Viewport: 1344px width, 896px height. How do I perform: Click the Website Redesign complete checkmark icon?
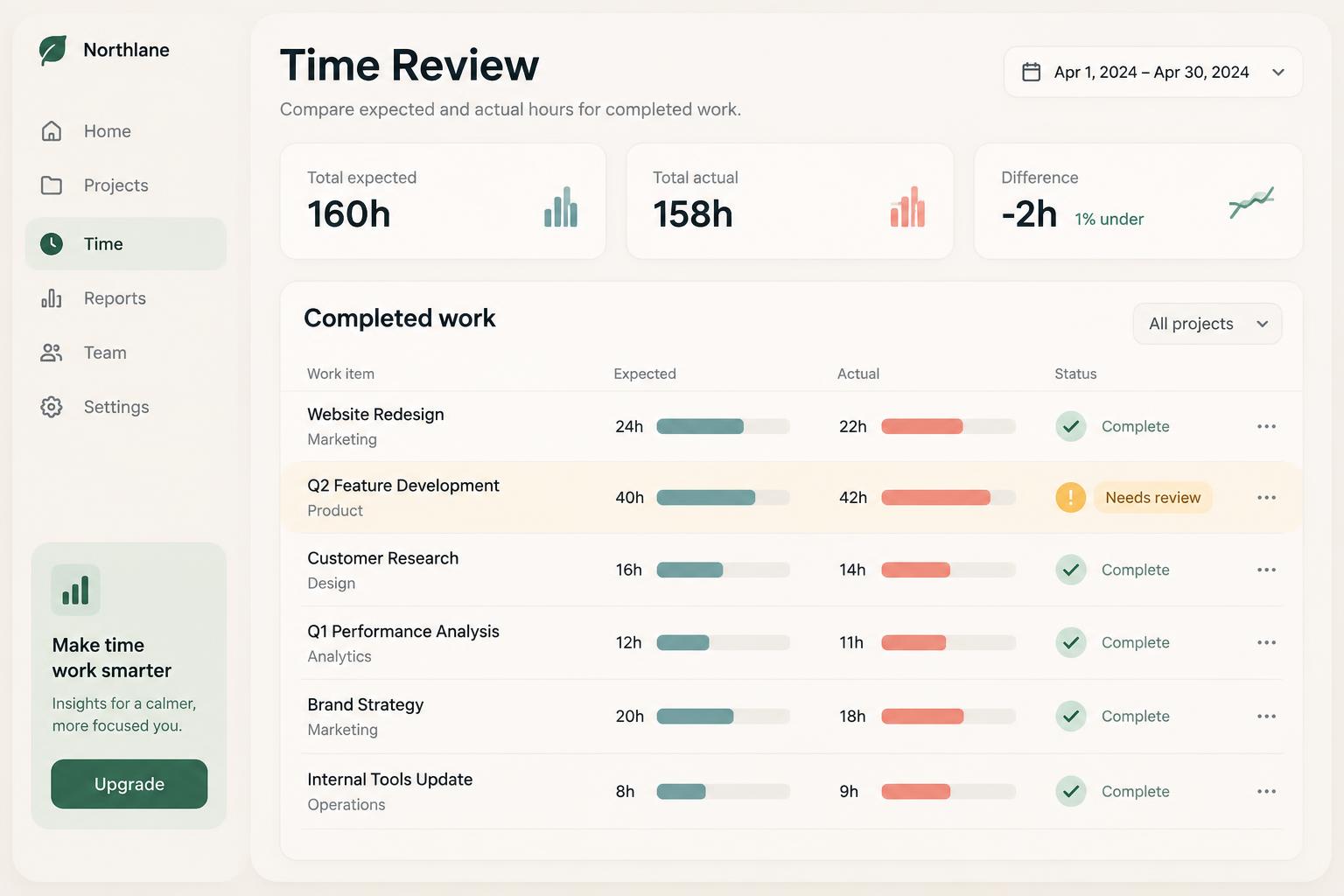click(x=1070, y=426)
